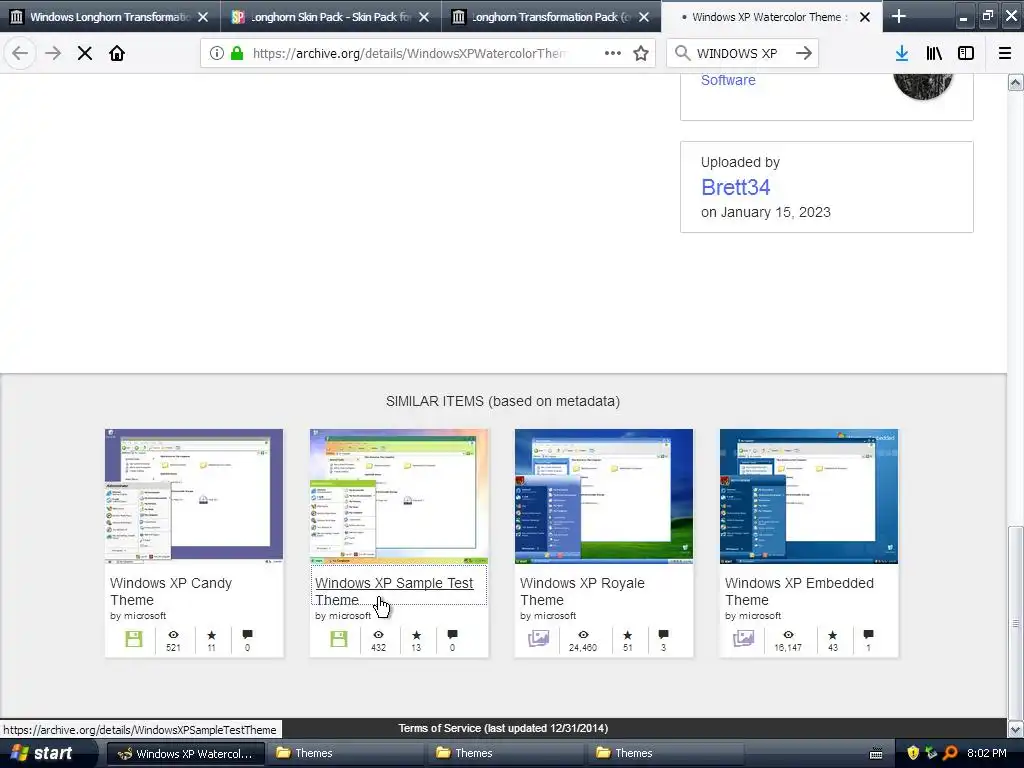Open the Firefox hamburger menu
The height and width of the screenshot is (768, 1024).
[x=1005, y=53]
